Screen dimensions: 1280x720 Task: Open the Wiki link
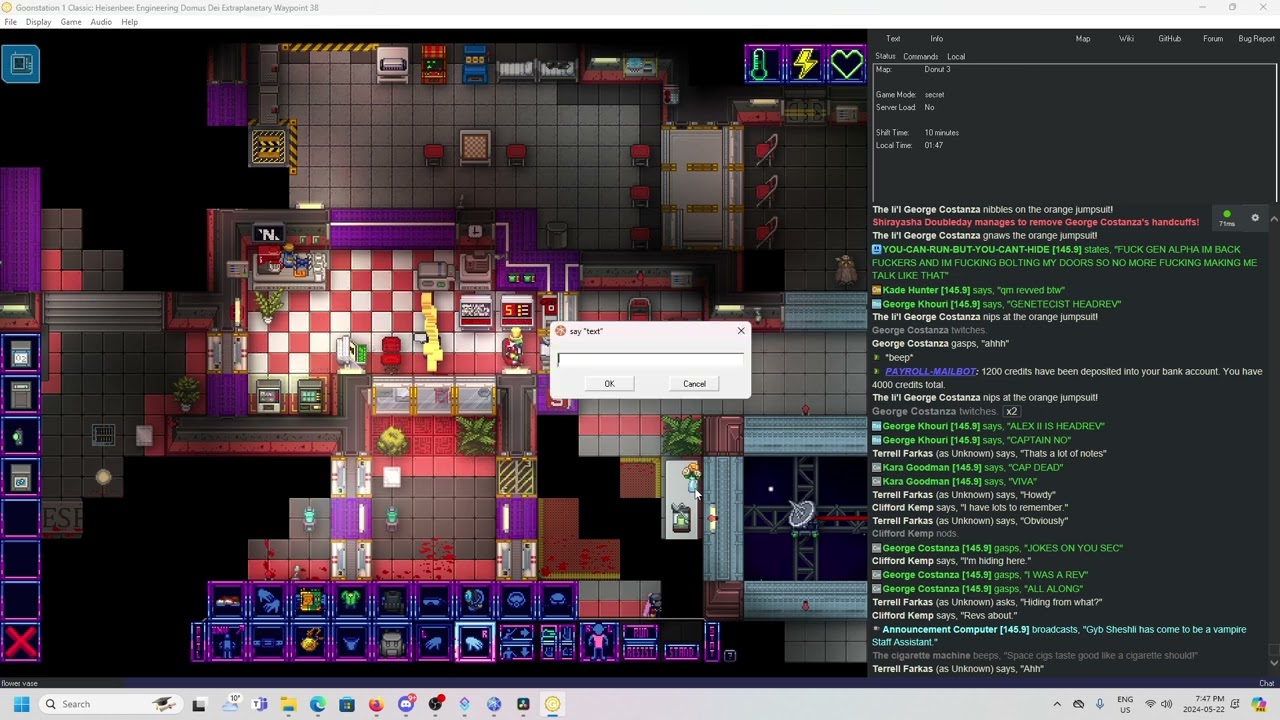[x=1126, y=39]
